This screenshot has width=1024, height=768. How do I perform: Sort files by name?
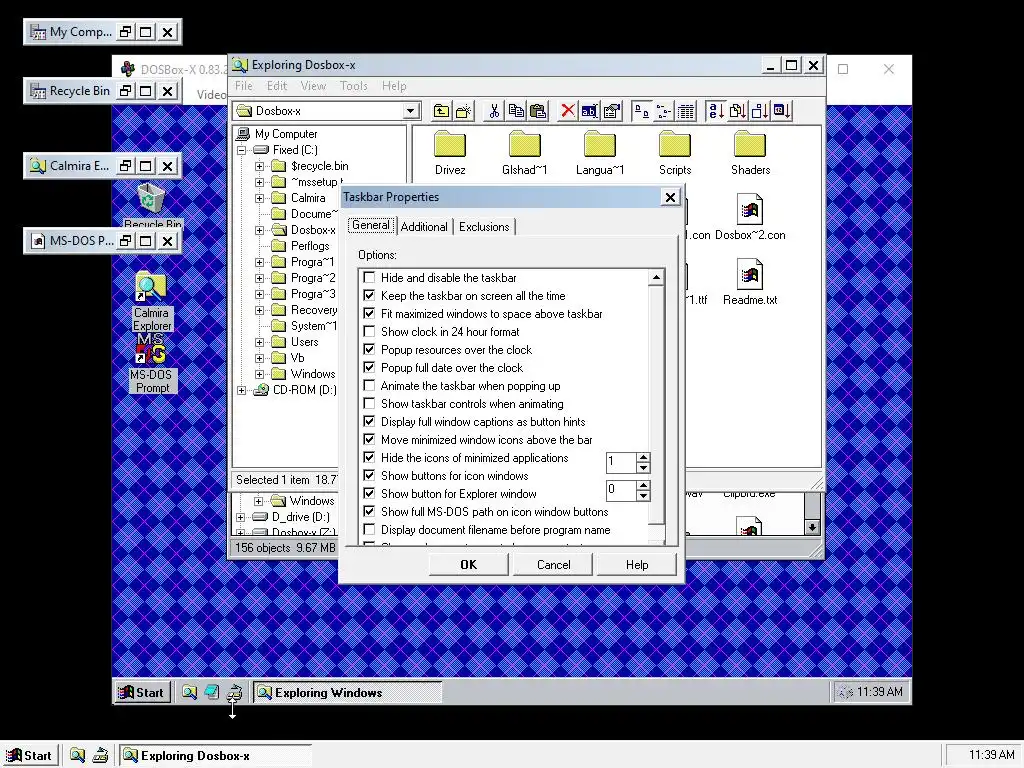716,111
